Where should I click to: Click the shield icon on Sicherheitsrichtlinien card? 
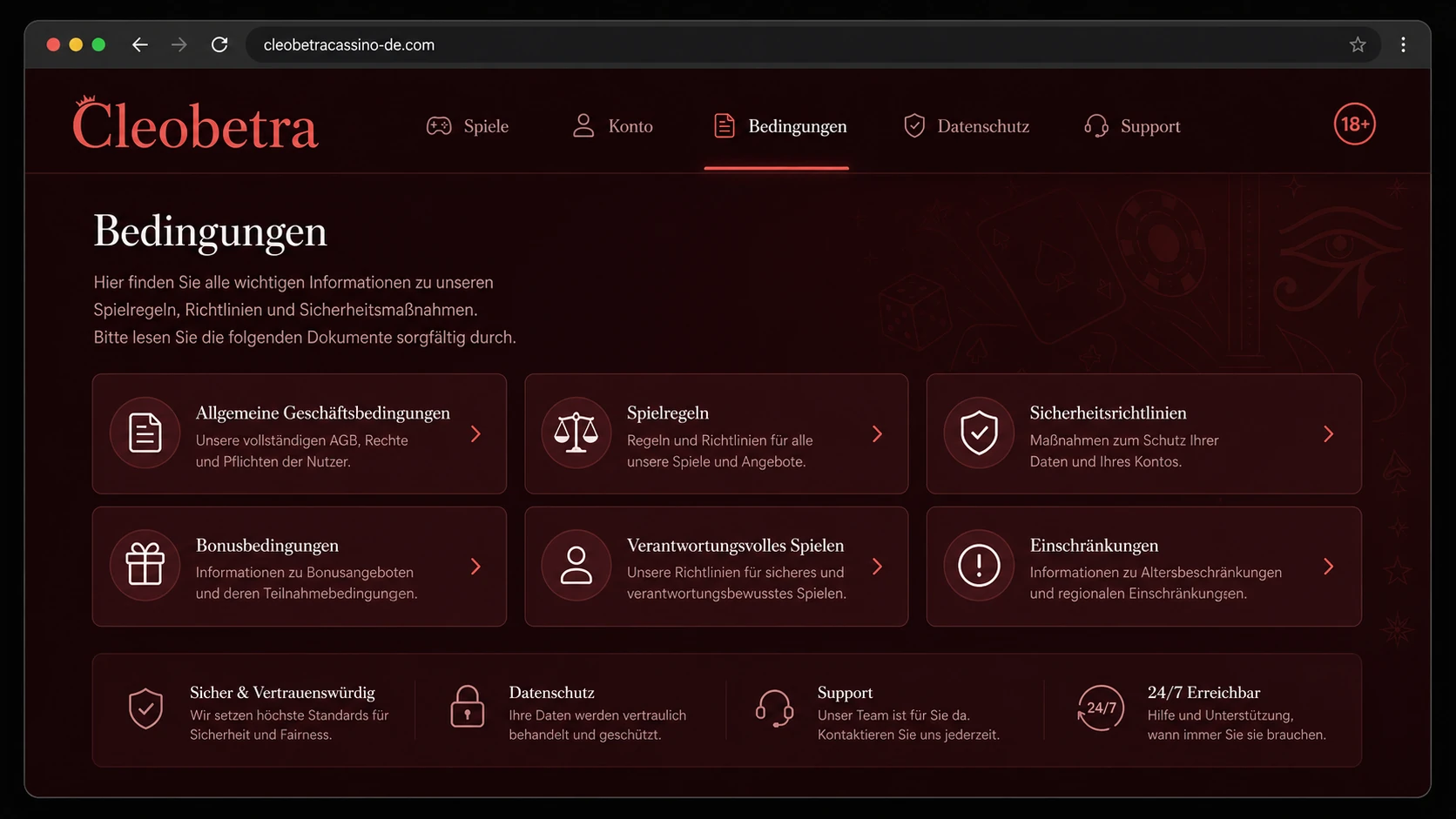979,433
